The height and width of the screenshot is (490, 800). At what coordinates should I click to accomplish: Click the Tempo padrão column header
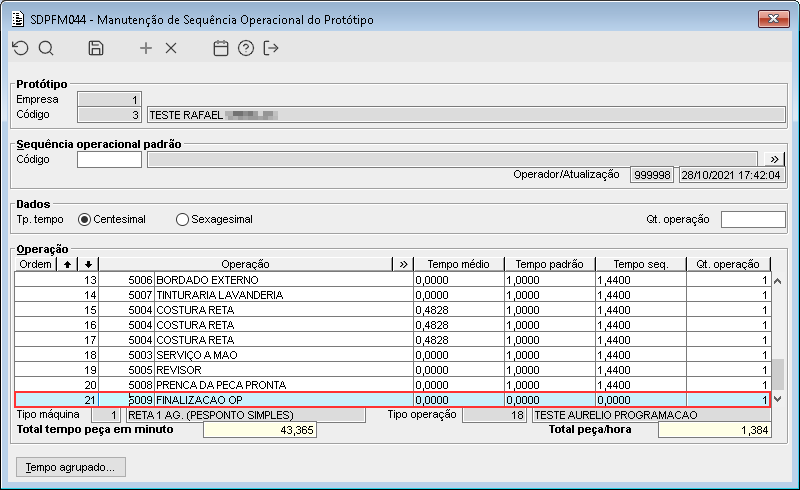coord(549,264)
